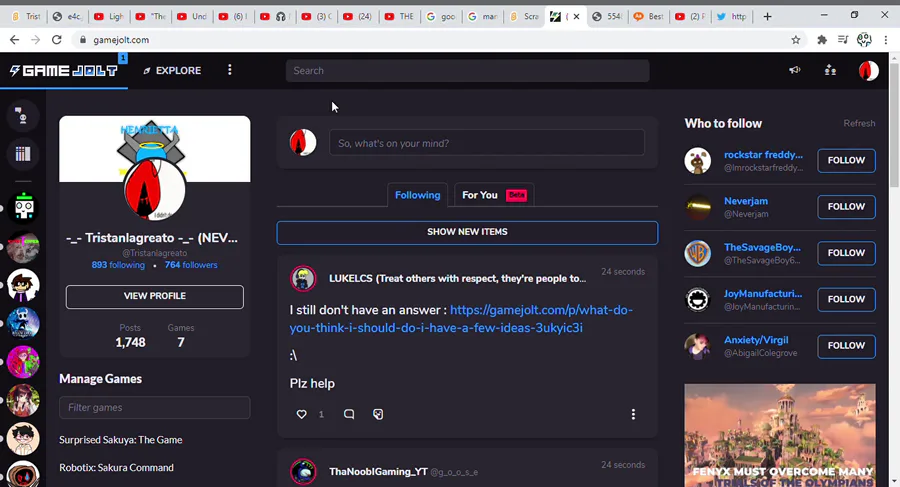This screenshot has height=487, width=900.
Task: Click SHOW NEW ITEMS button
Action: (467, 233)
